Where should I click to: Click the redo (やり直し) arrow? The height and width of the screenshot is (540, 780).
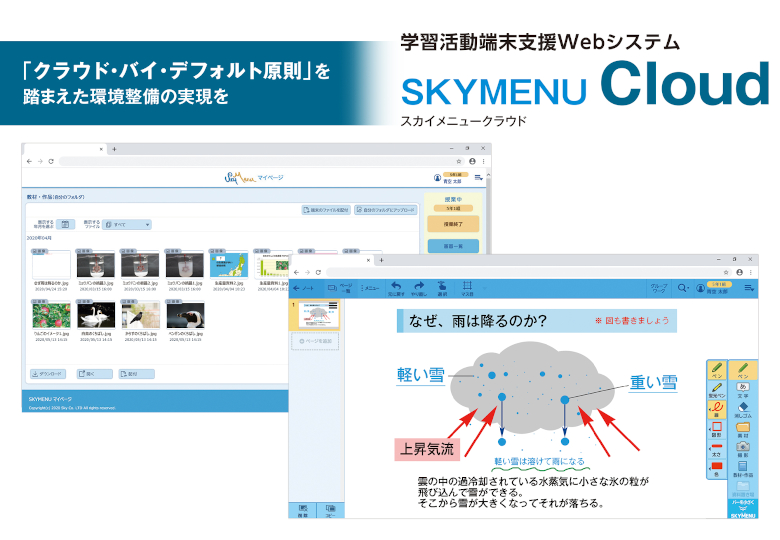pyautogui.click(x=419, y=287)
